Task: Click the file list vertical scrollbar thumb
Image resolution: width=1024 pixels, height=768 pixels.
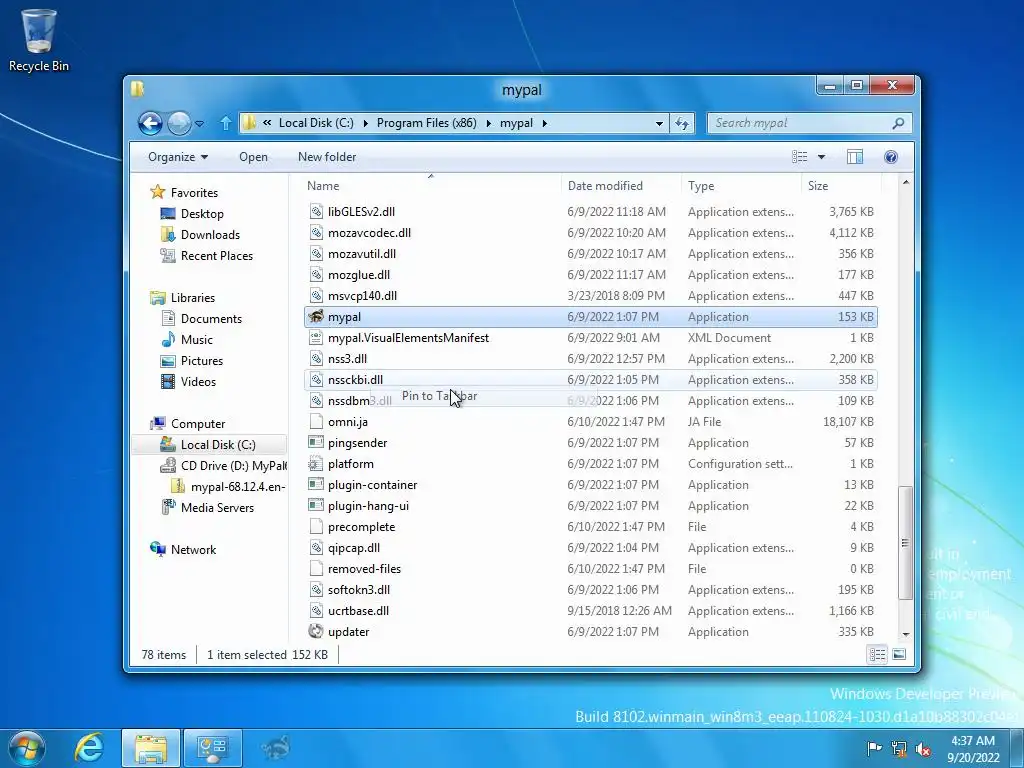Action: [905, 543]
